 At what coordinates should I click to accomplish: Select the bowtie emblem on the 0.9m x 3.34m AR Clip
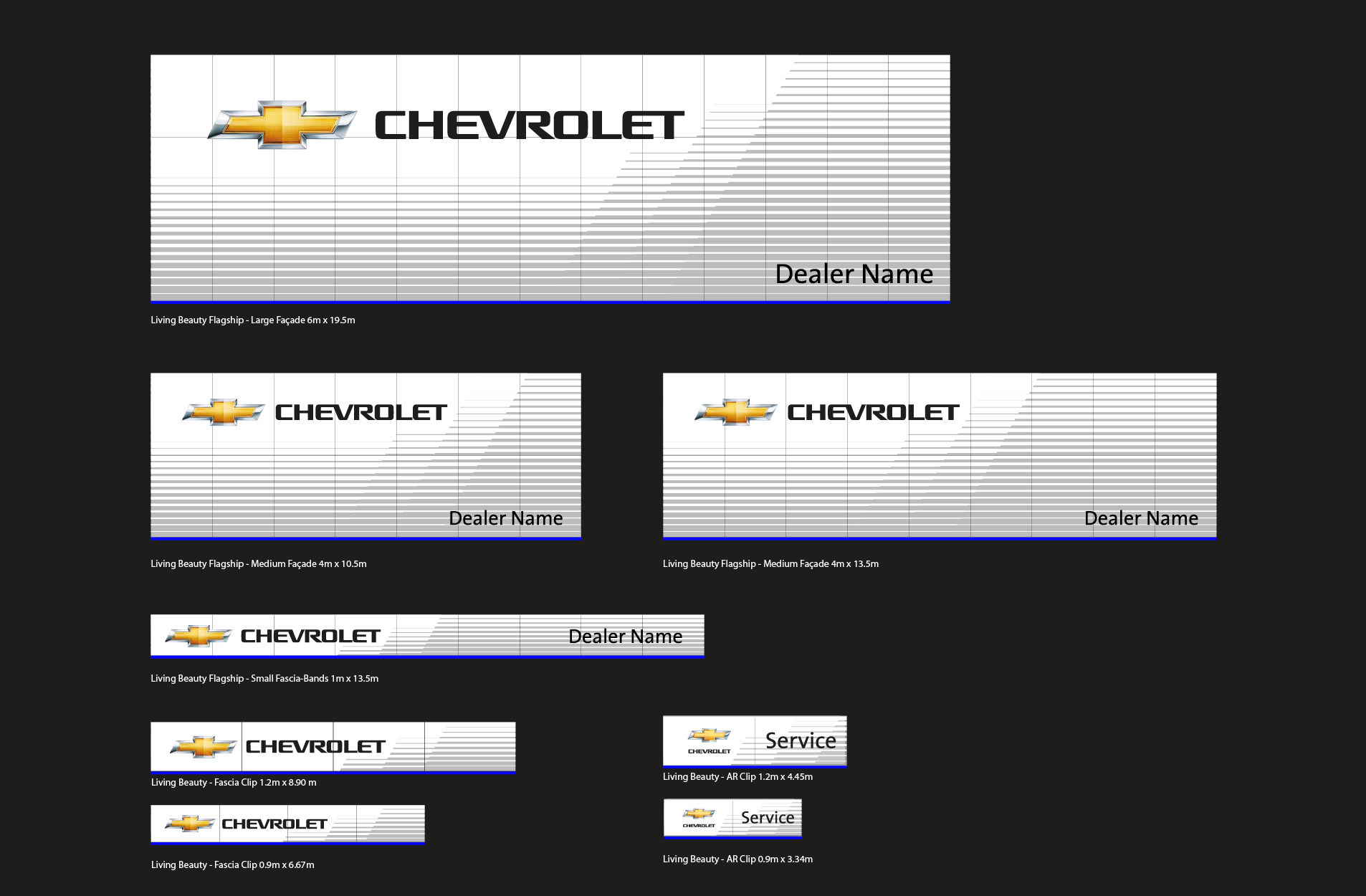pos(699,814)
